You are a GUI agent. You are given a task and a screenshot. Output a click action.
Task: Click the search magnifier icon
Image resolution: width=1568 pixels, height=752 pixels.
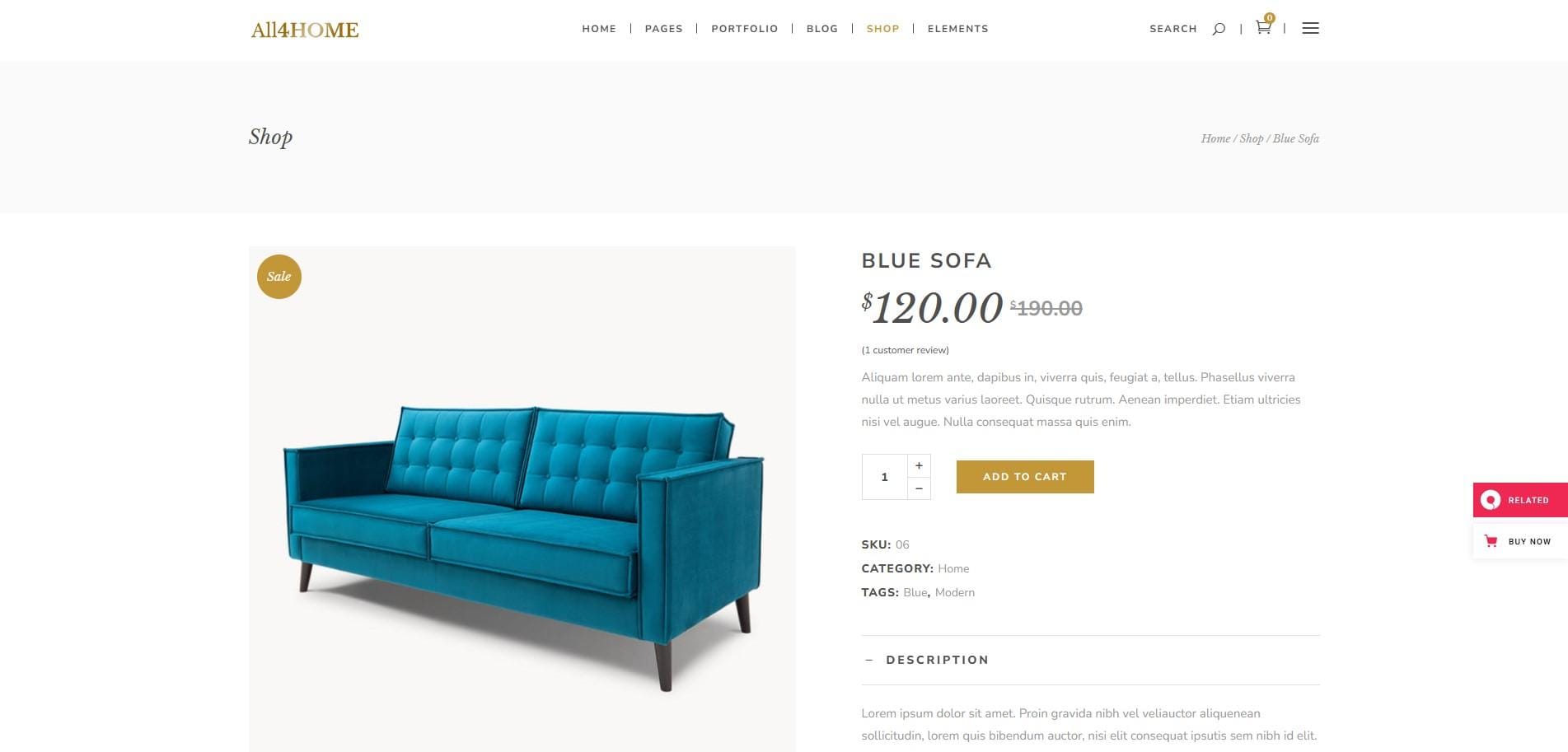pyautogui.click(x=1219, y=29)
